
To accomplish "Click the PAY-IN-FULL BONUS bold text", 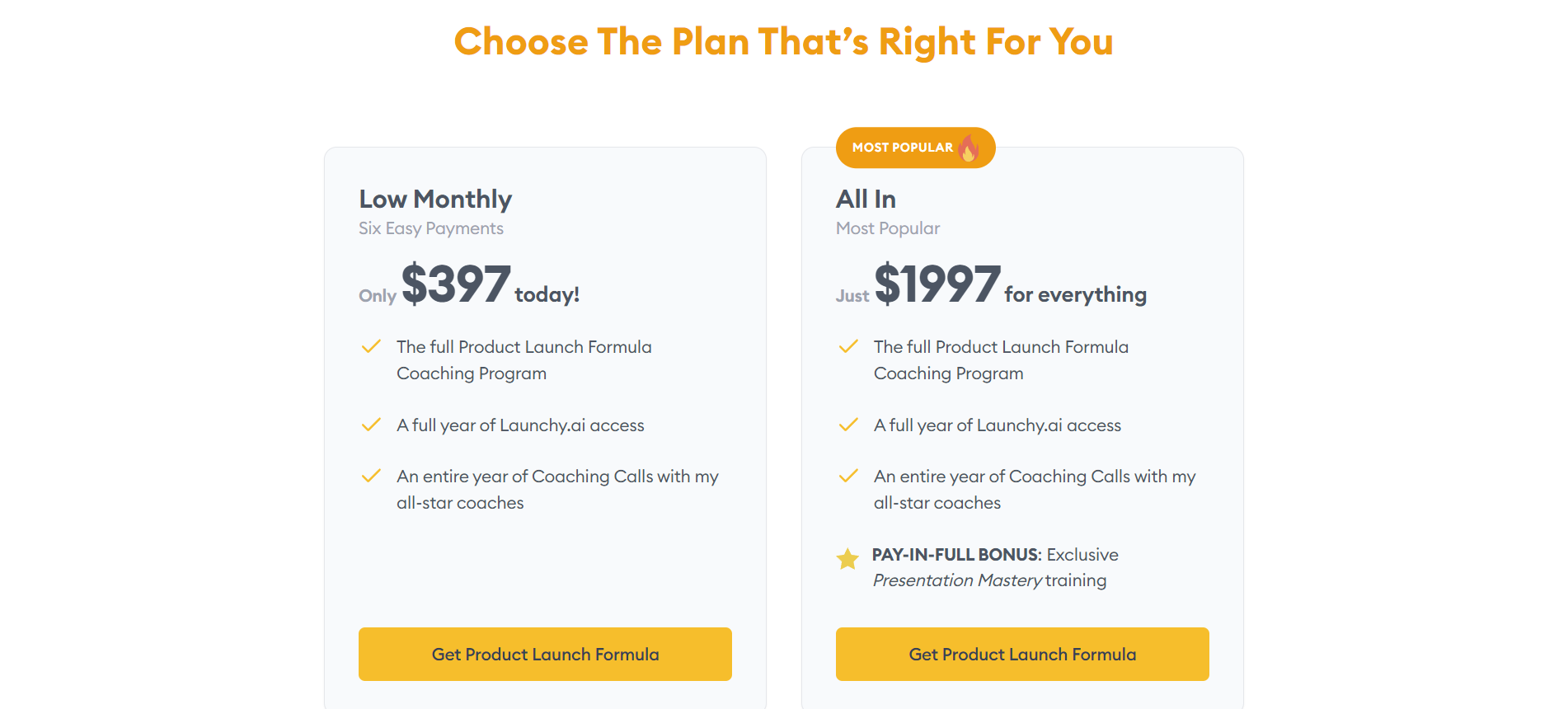I will click(x=956, y=555).
